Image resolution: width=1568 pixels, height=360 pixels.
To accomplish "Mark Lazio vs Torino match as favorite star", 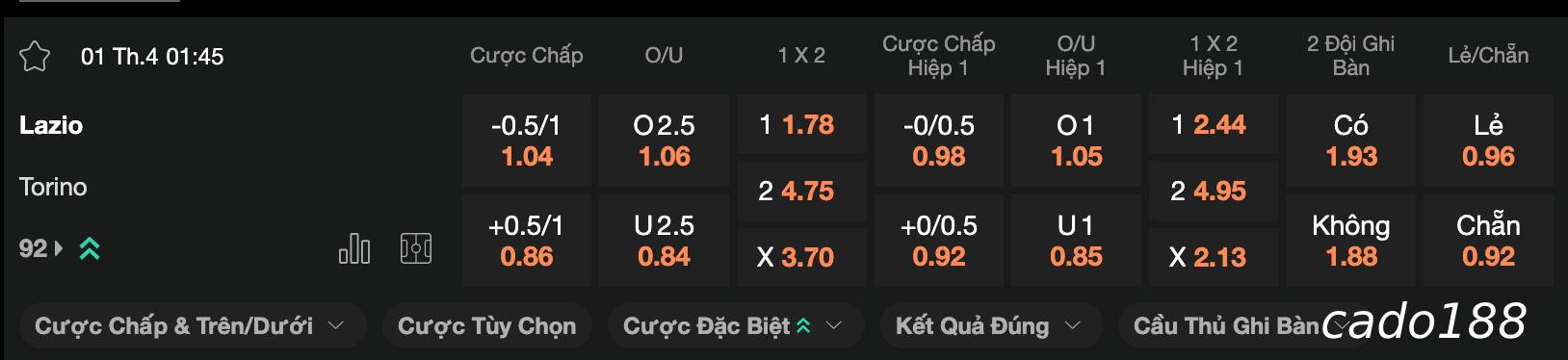I will [35, 56].
